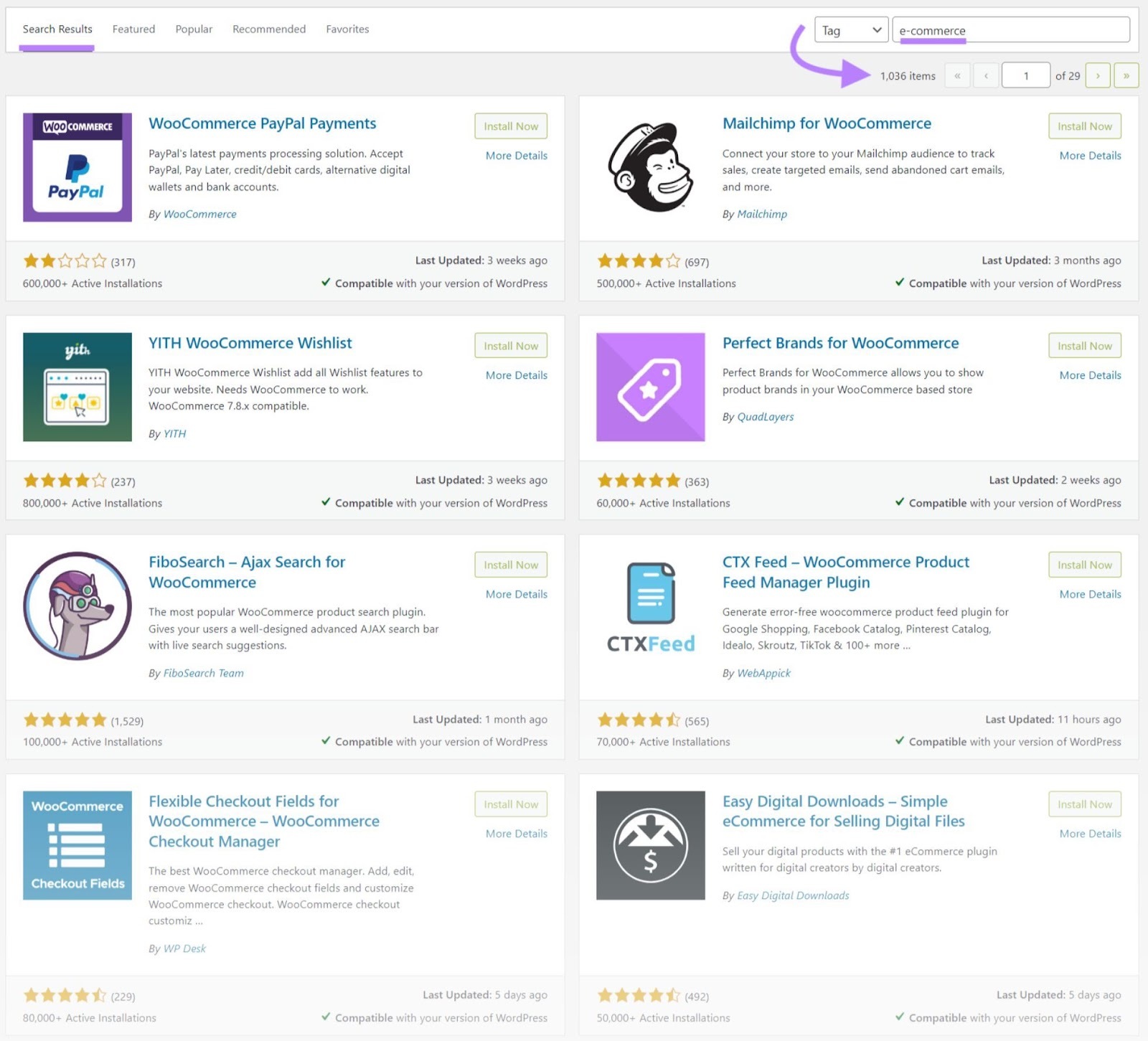The image size is (1148, 1041).
Task: Click the YITH WooCommerce Wishlist plugin icon
Action: [77, 387]
